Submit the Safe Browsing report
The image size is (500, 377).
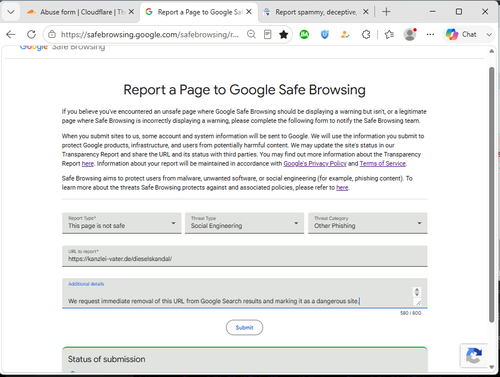[x=244, y=328]
